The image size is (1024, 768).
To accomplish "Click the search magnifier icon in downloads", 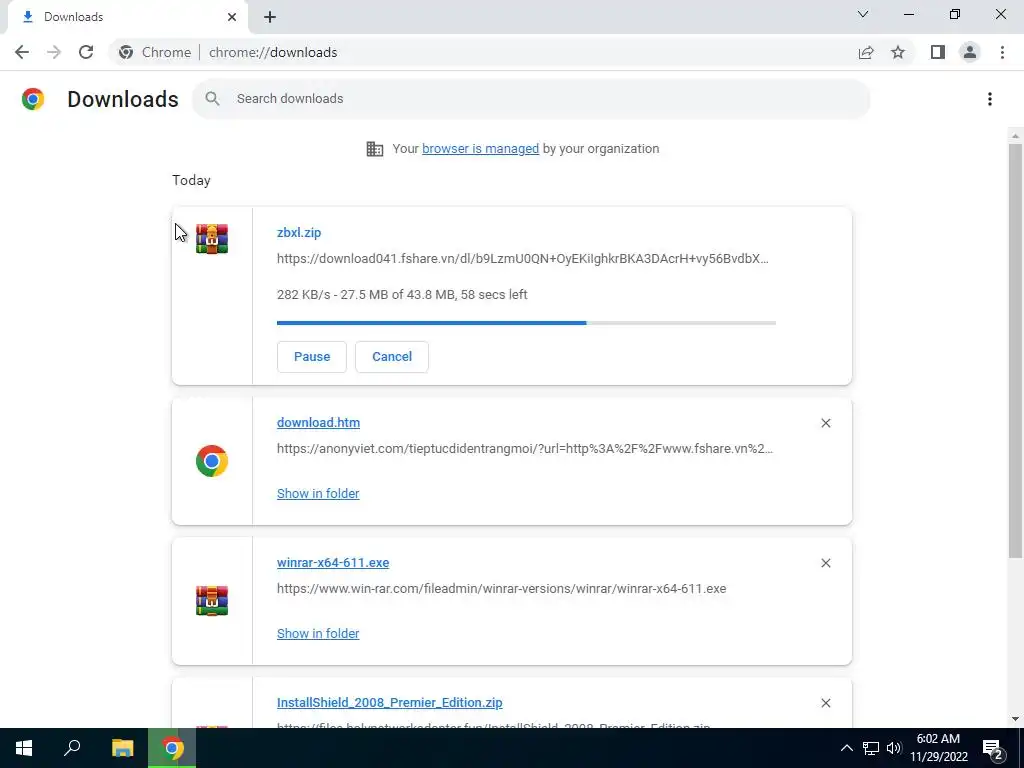I will (212, 99).
